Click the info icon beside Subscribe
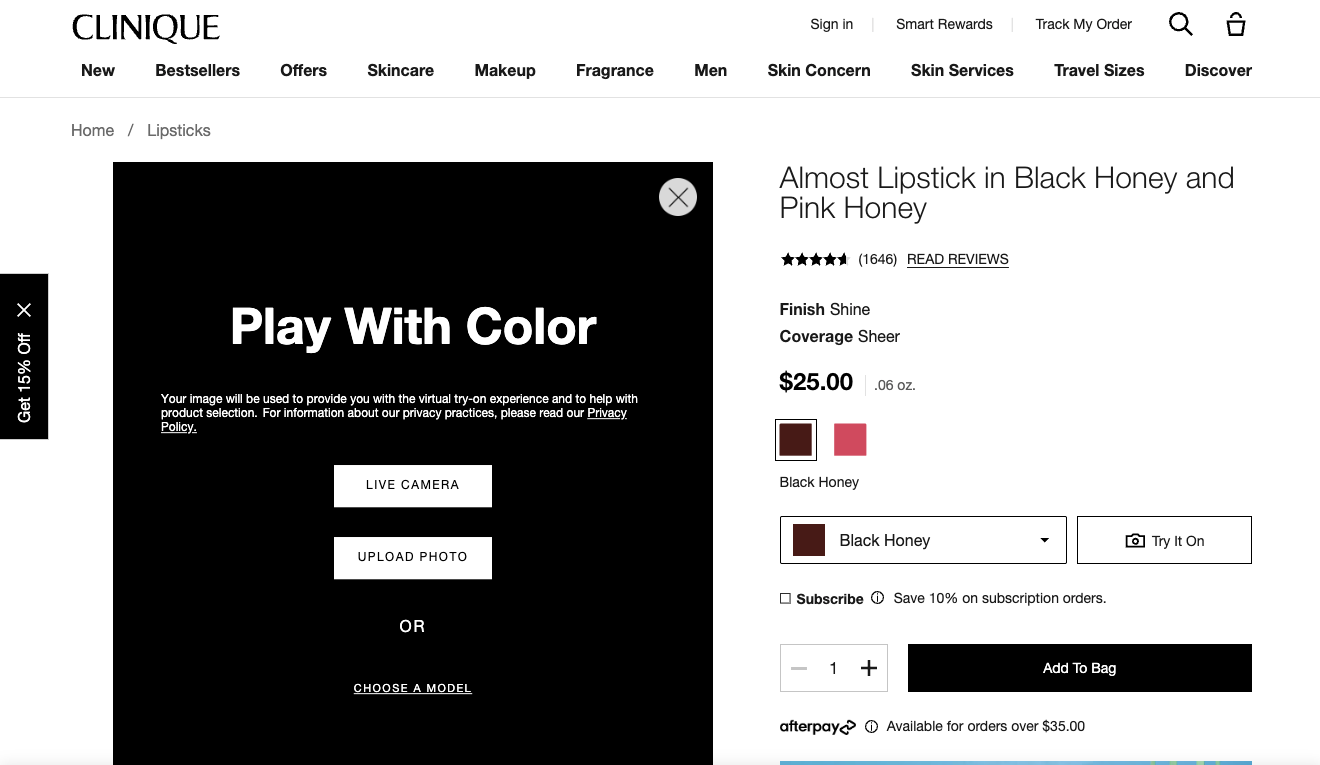Viewport: 1320px width, 765px height. click(x=877, y=598)
